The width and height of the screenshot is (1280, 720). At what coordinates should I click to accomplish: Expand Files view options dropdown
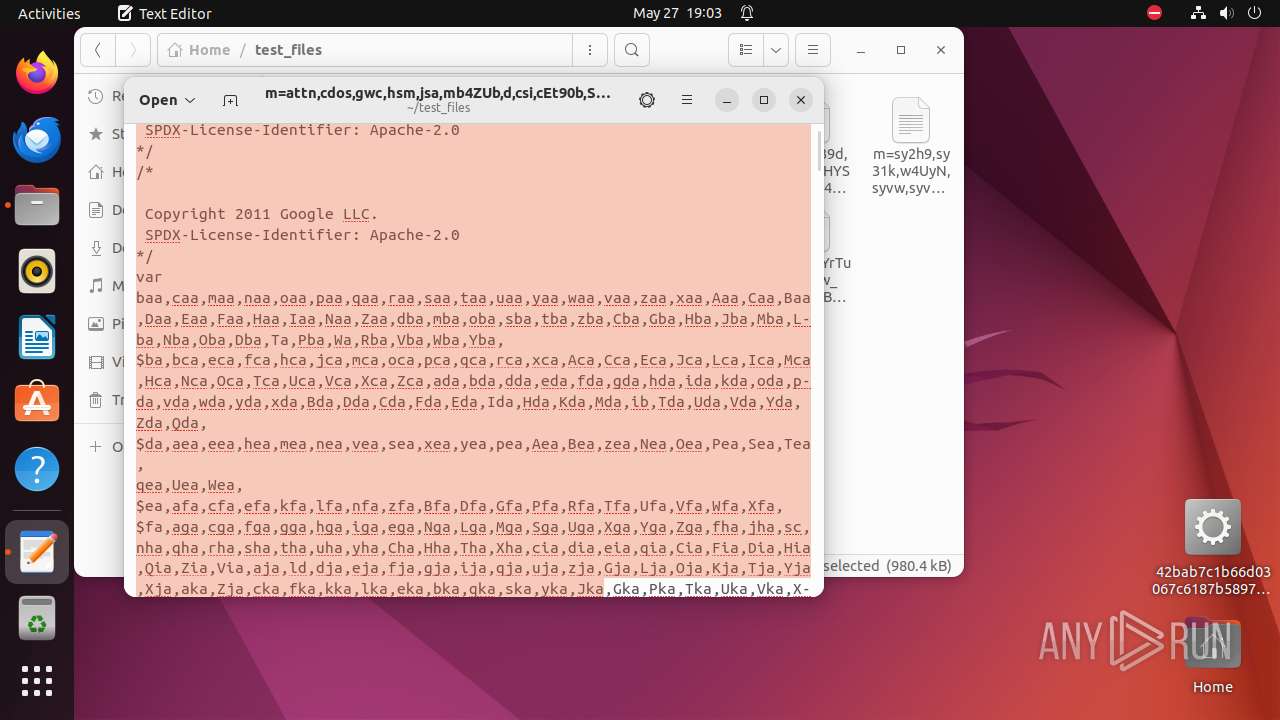[x=776, y=50]
